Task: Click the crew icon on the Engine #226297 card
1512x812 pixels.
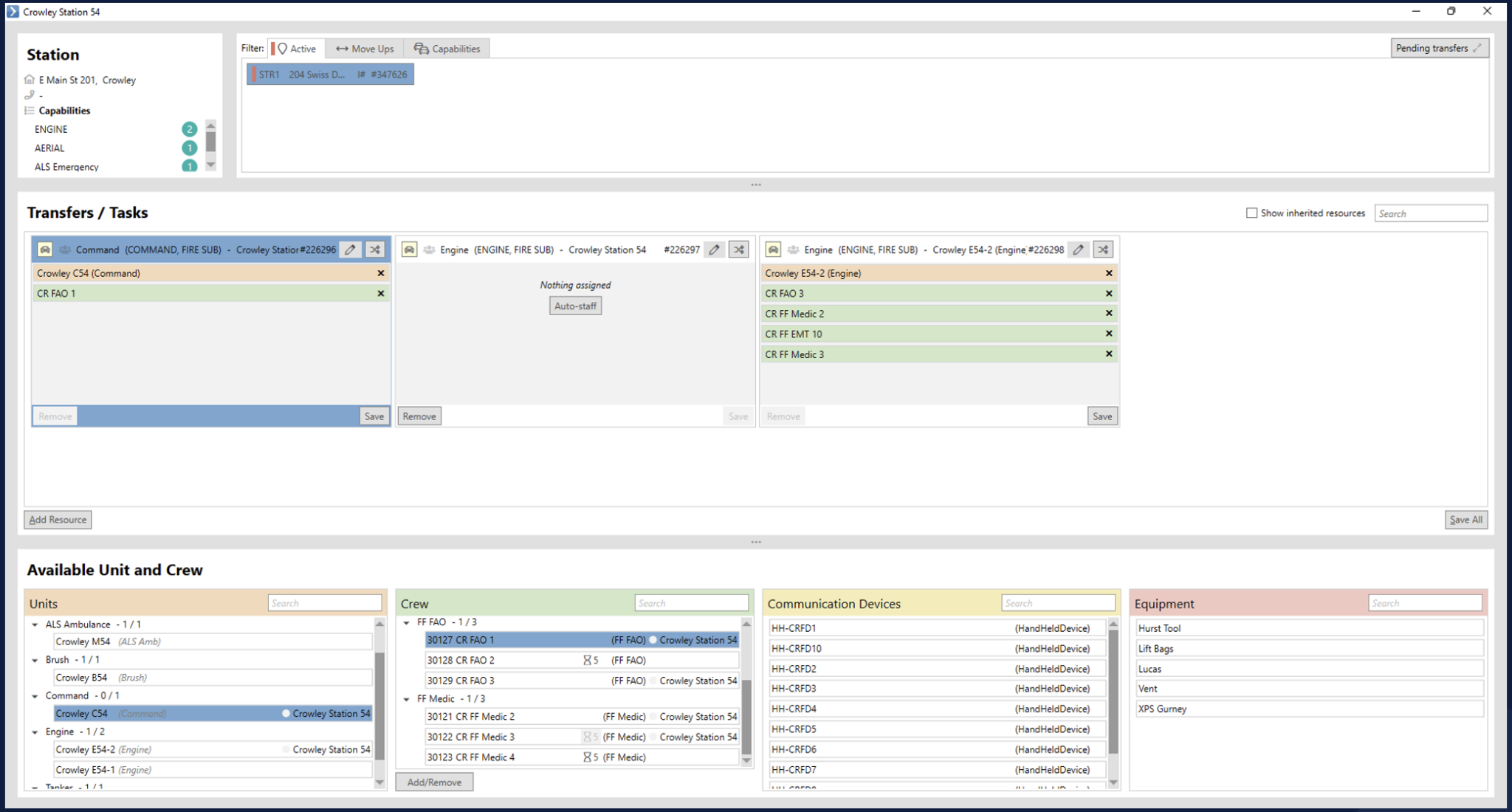Action: [429, 250]
